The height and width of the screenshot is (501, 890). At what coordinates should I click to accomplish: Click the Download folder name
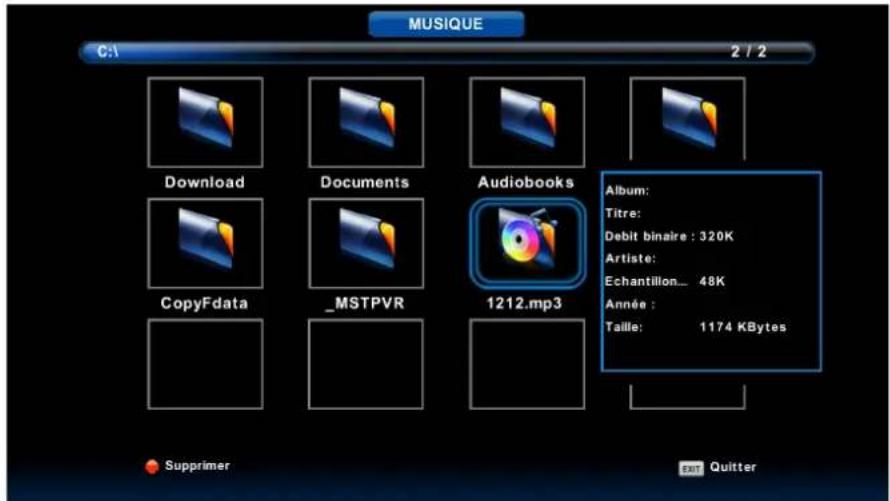(x=205, y=182)
